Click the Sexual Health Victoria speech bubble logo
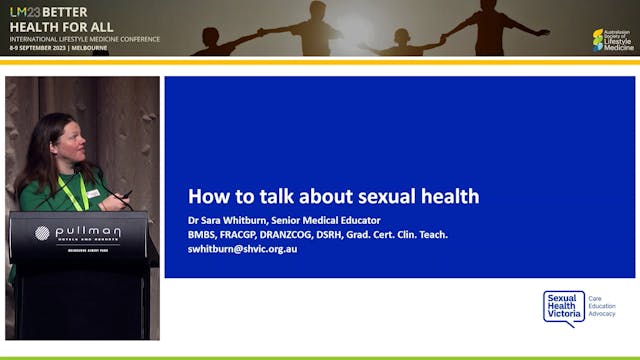Screen dimensions: 640x360 tap(564, 309)
